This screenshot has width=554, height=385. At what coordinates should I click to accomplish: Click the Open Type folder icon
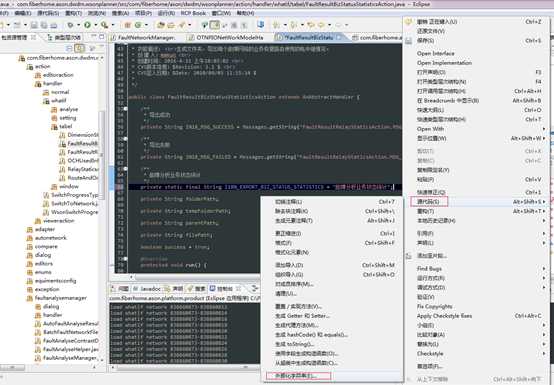[161, 25]
